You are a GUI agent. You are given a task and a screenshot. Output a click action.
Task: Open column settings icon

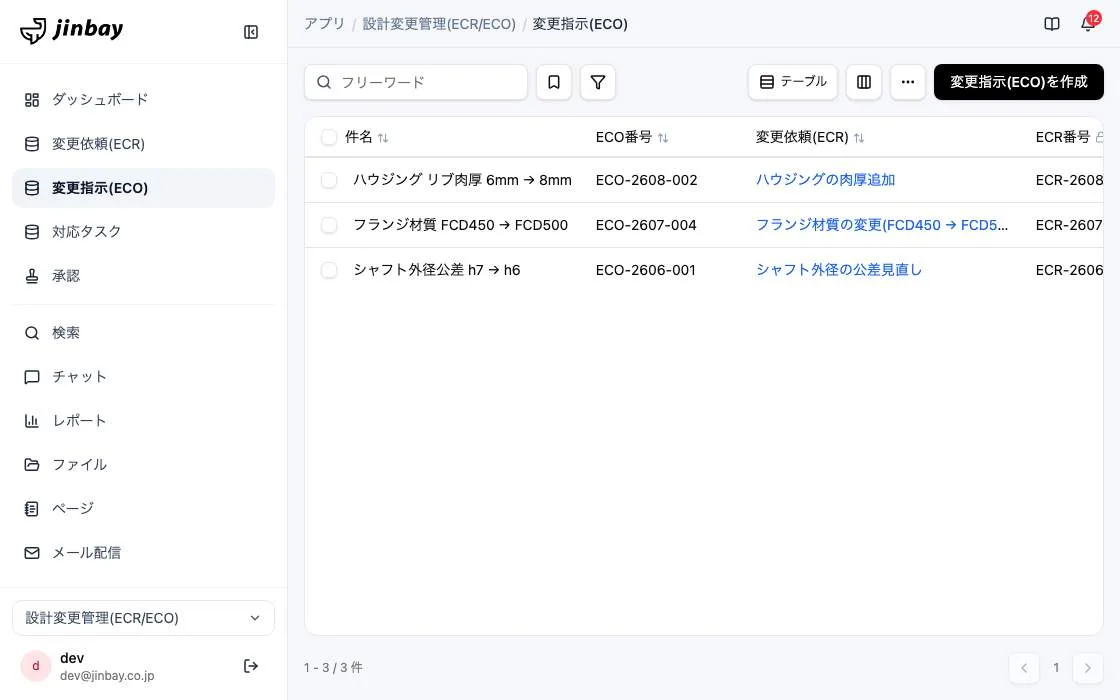(x=864, y=82)
